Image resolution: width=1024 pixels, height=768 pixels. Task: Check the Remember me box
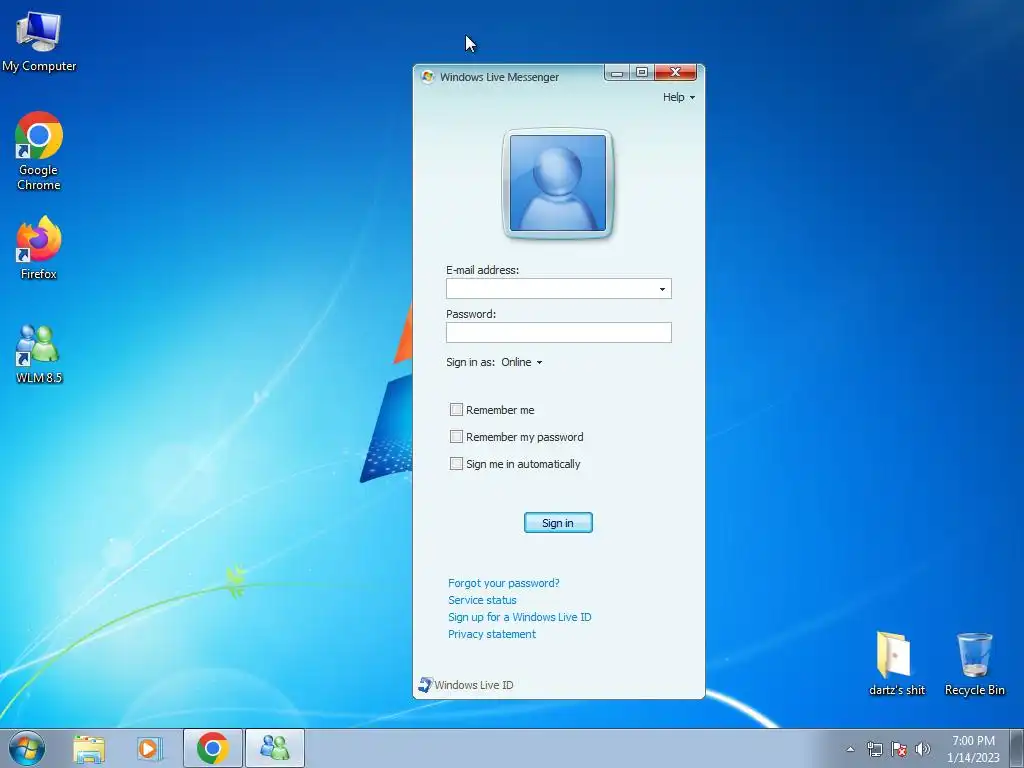click(x=456, y=409)
